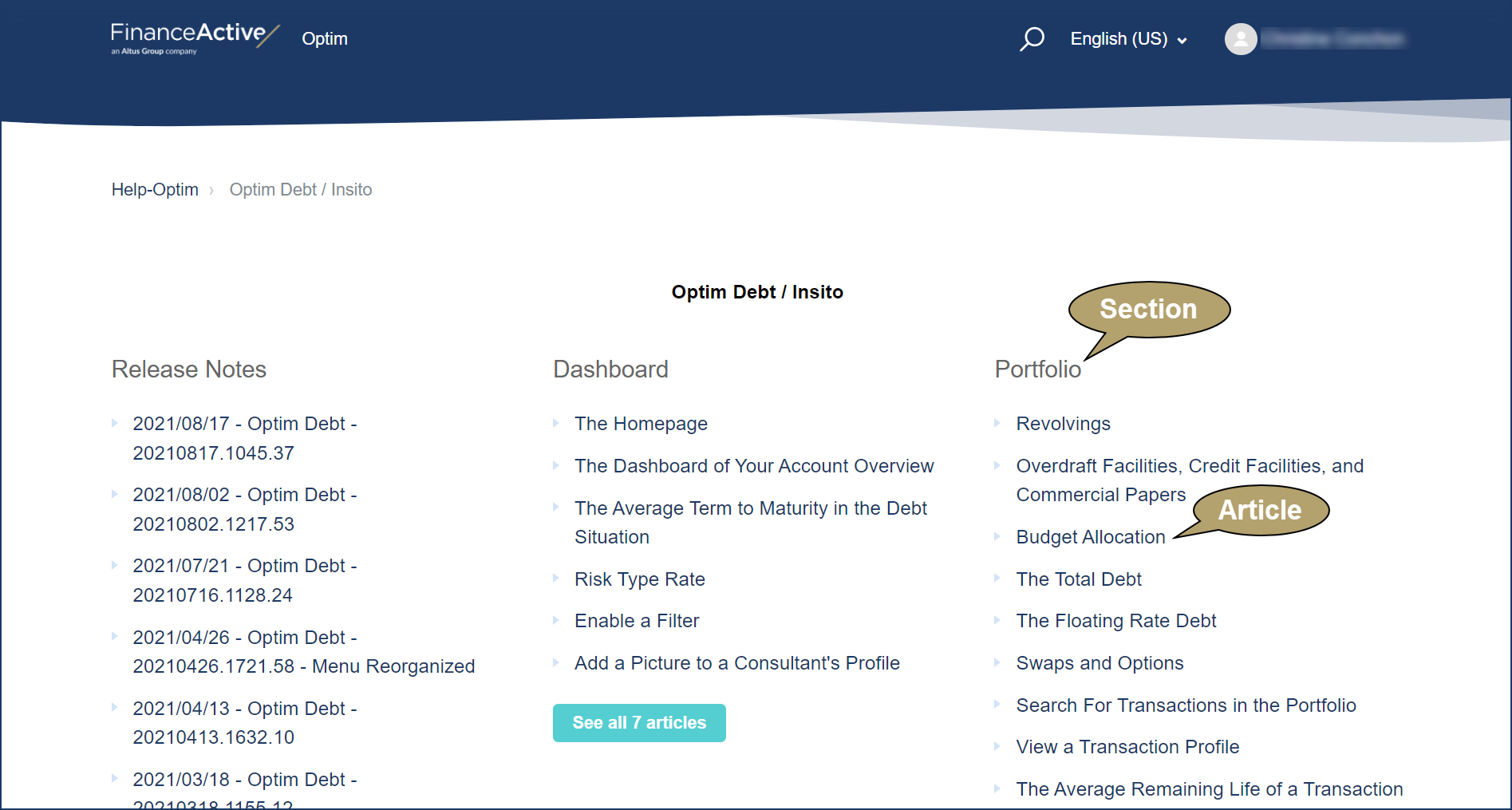Open The Total Debt article
Viewport: 1512px width, 810px height.
tap(1078, 579)
